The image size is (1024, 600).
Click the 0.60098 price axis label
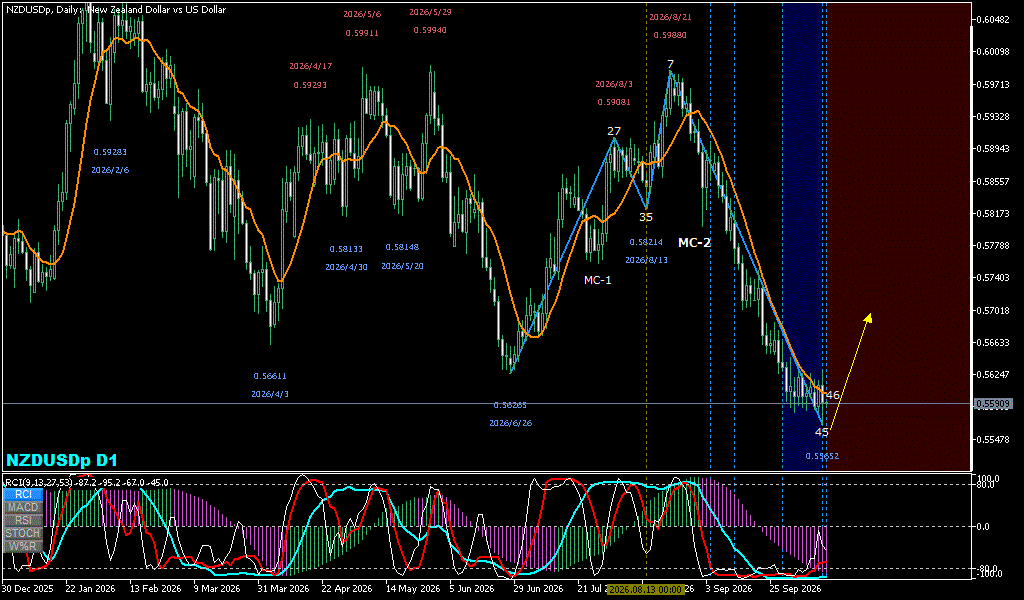click(x=993, y=52)
